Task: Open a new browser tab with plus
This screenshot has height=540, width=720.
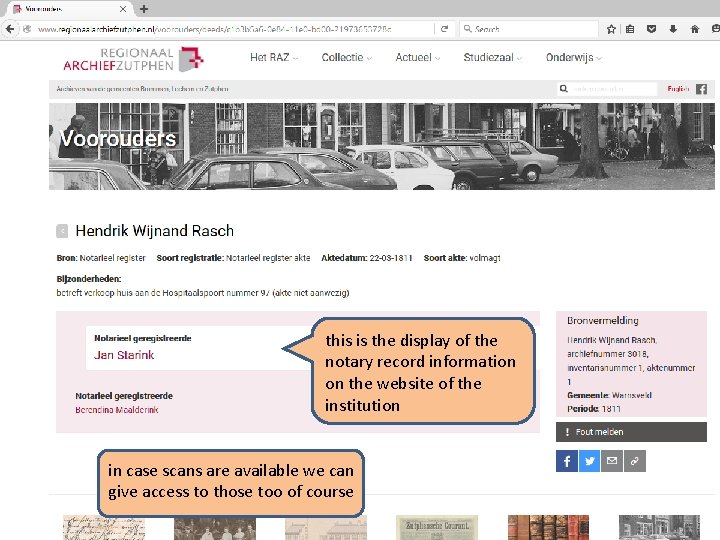Action: [x=144, y=9]
